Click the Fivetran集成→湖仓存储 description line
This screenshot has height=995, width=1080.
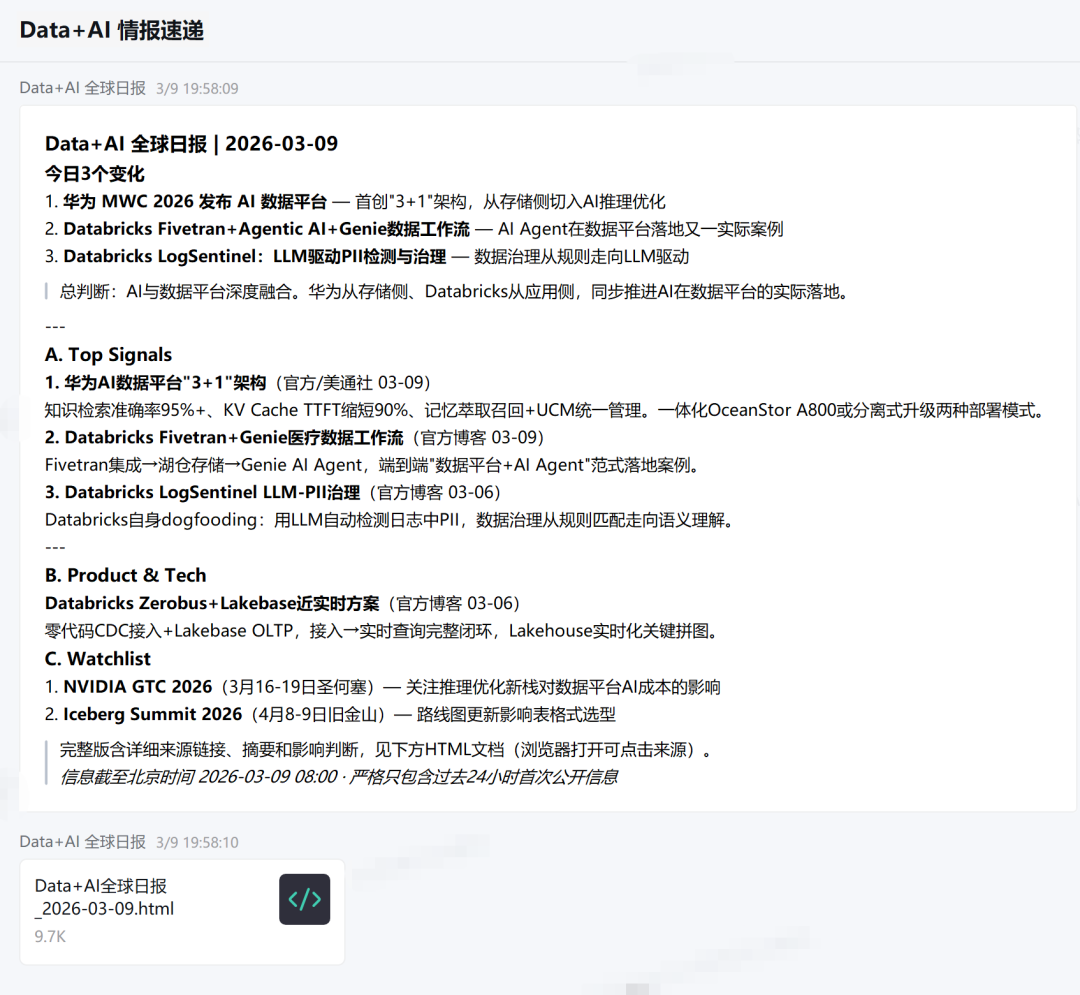[375, 465]
